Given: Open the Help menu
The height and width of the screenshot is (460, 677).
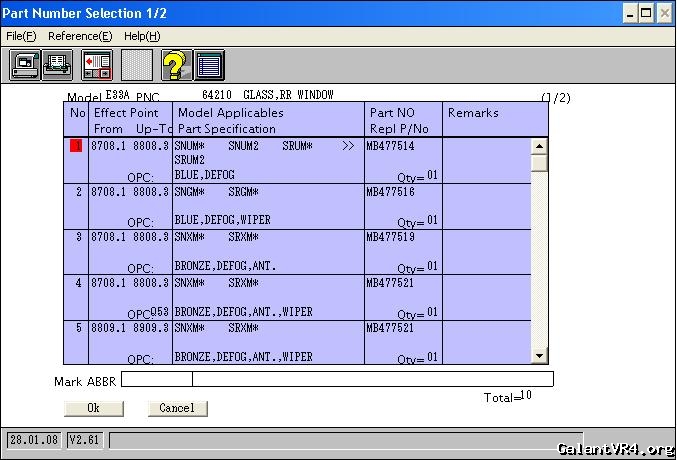Looking at the screenshot, I should (x=142, y=36).
